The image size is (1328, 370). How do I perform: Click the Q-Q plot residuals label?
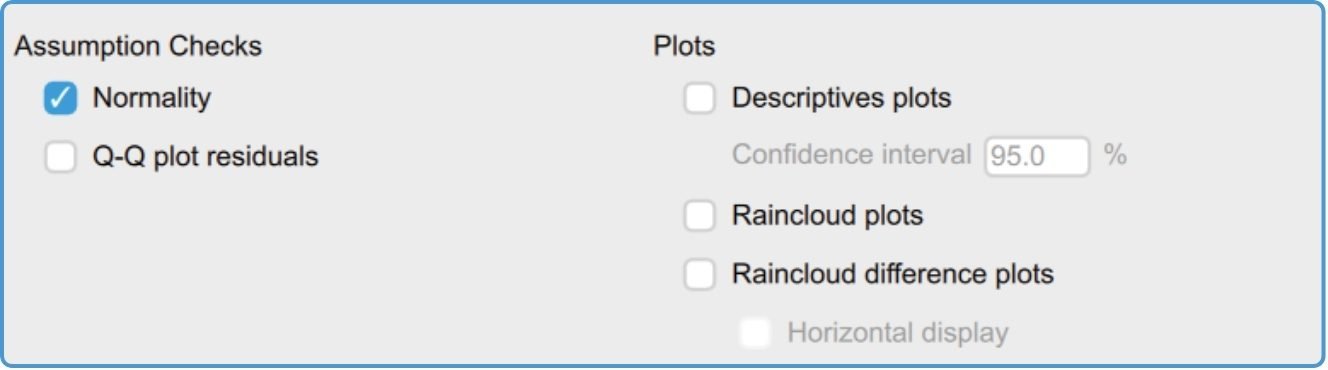pyautogui.click(x=206, y=157)
